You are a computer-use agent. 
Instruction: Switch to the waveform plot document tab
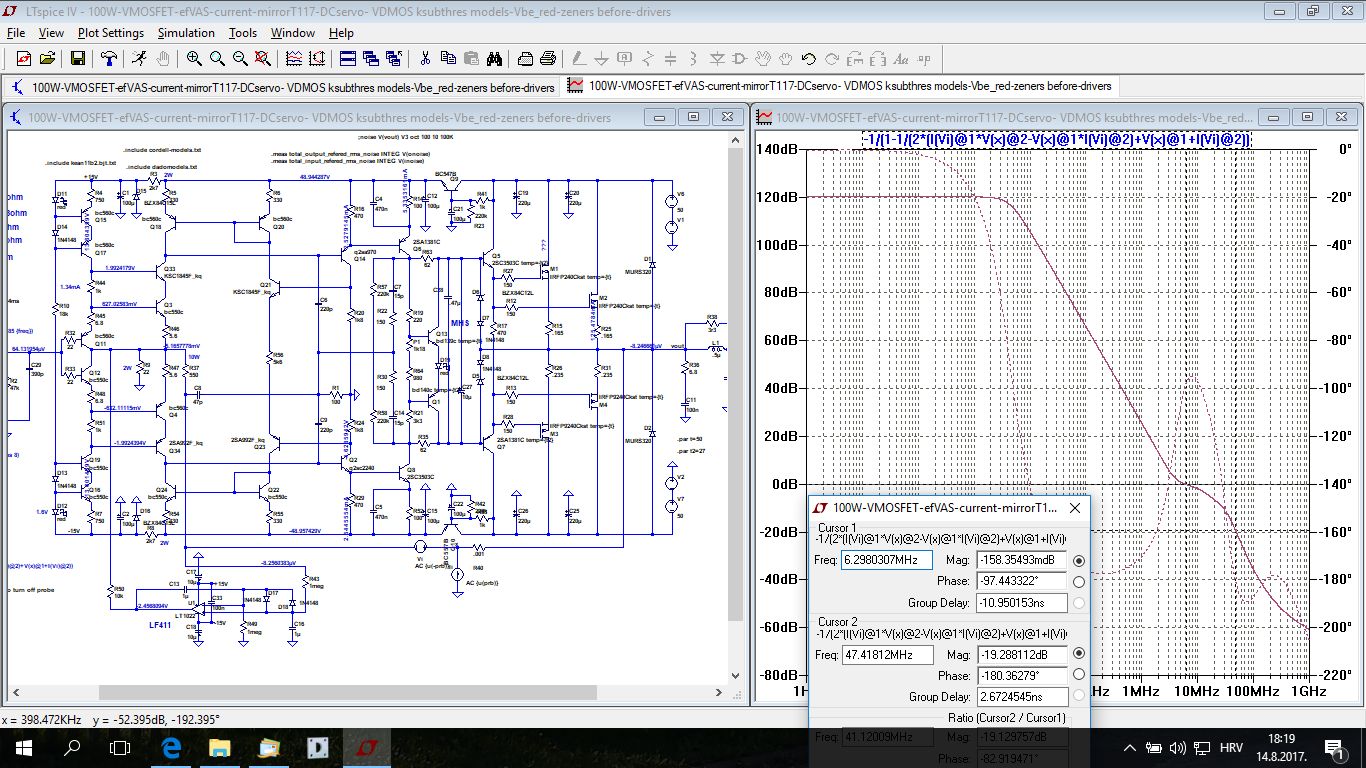(840, 87)
